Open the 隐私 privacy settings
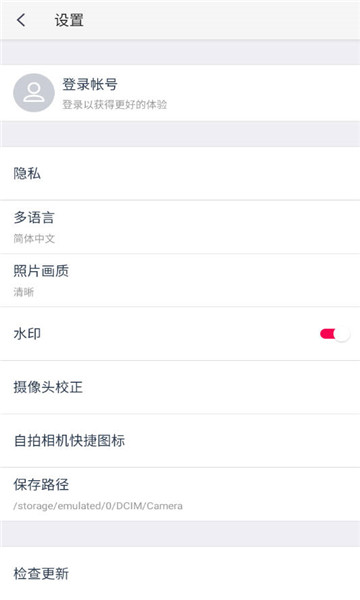Viewport: 360px width, 600px height. click(180, 173)
